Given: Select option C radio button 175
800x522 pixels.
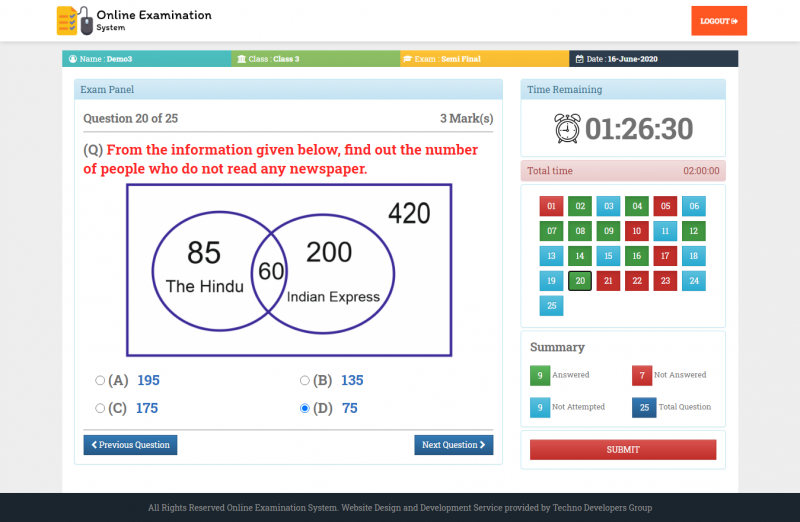Looking at the screenshot, I should pos(100,408).
